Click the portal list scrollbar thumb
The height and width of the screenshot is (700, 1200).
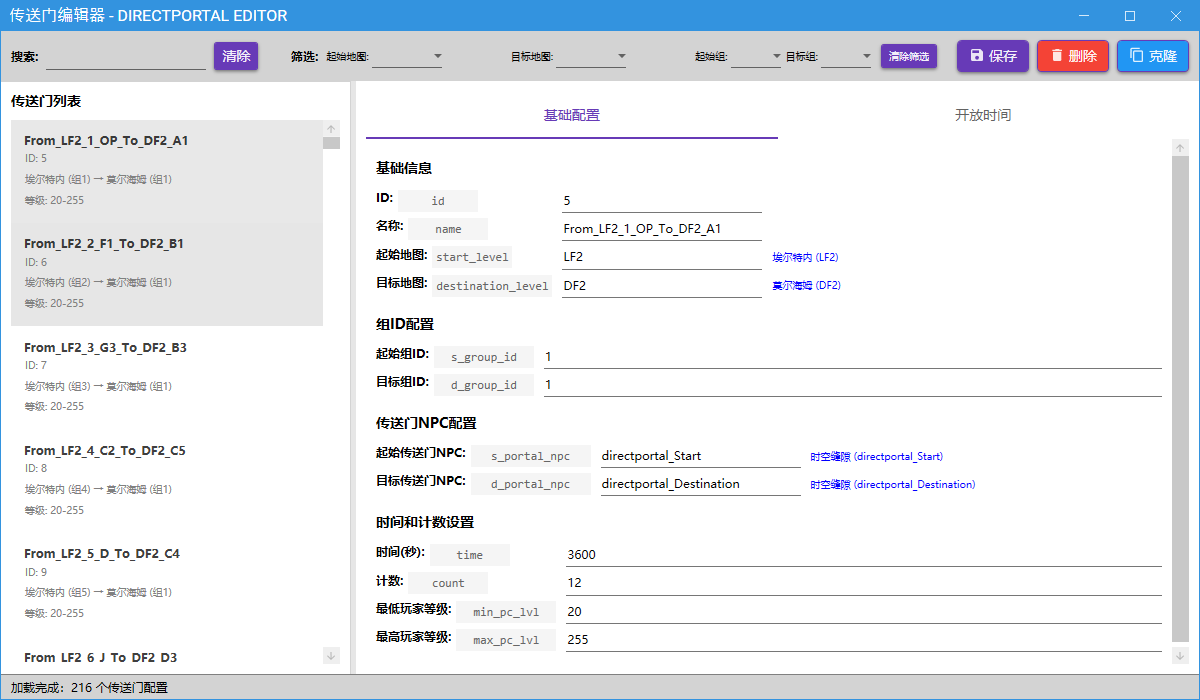[x=331, y=142]
